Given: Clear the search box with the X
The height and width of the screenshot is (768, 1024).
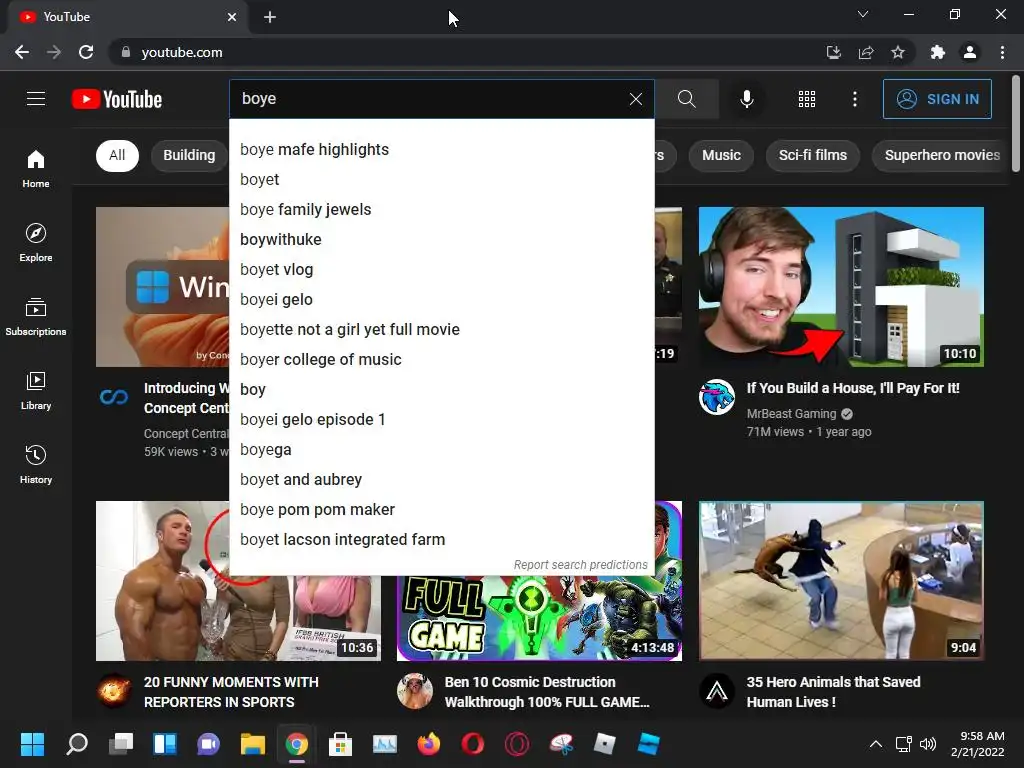Looking at the screenshot, I should coord(635,99).
